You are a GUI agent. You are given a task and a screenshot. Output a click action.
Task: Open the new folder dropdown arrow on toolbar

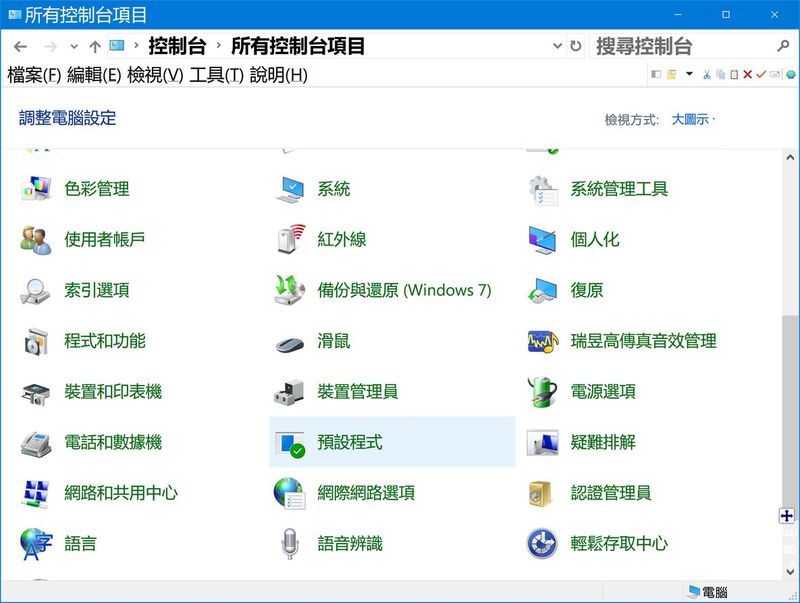click(x=689, y=73)
